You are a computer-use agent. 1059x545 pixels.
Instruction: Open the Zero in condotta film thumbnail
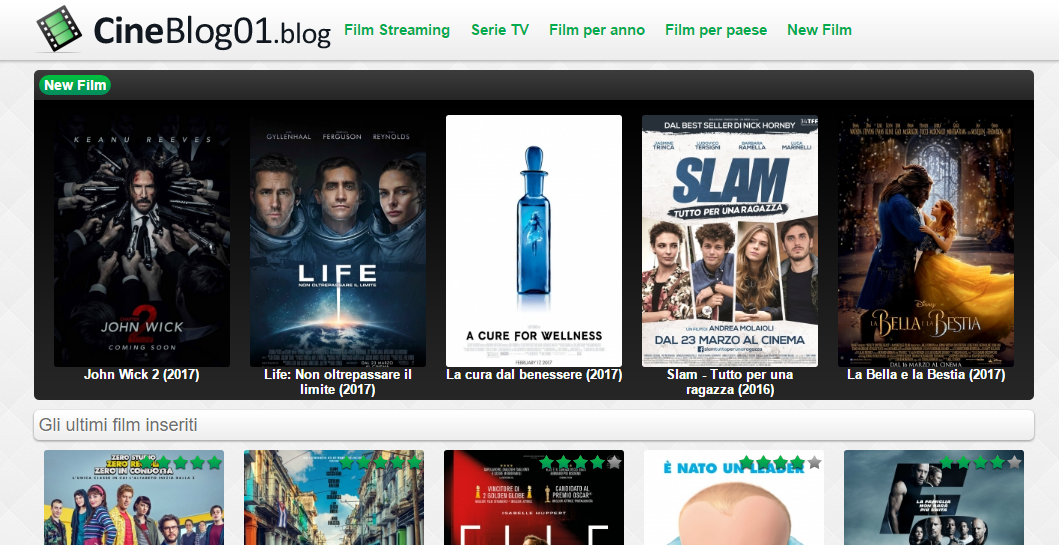(x=134, y=498)
